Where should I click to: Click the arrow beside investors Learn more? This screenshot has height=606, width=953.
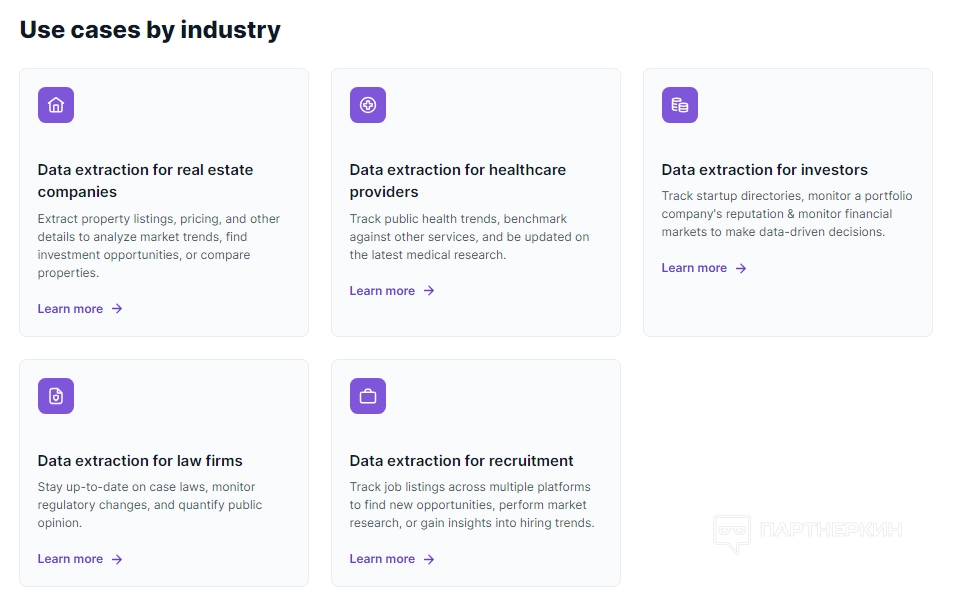(741, 268)
